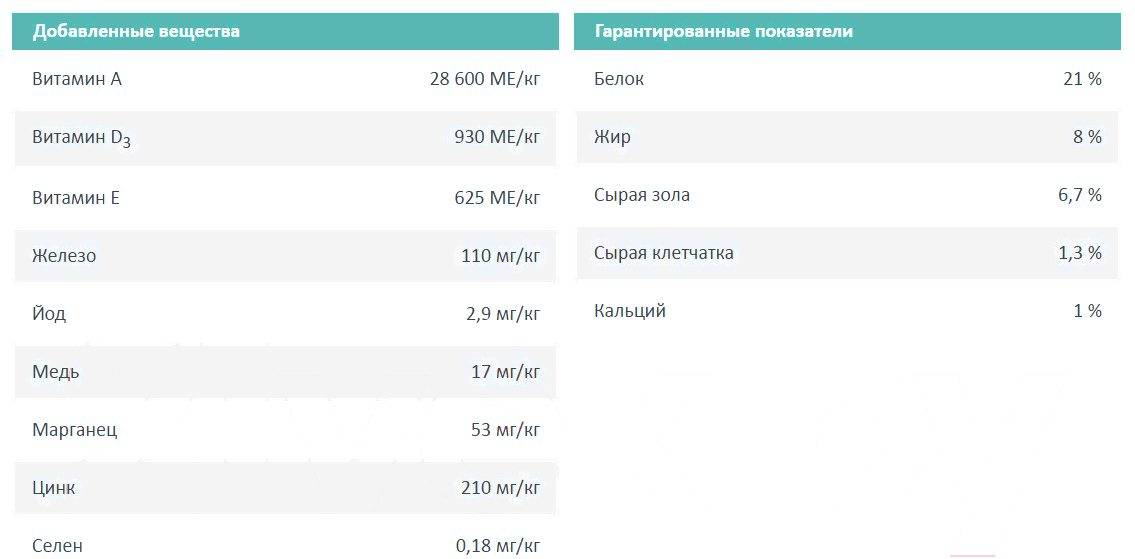Viewport: 1135px width, 559px height.
Task: Click the "28 600 МЕ/кг" value
Action: click(x=485, y=79)
